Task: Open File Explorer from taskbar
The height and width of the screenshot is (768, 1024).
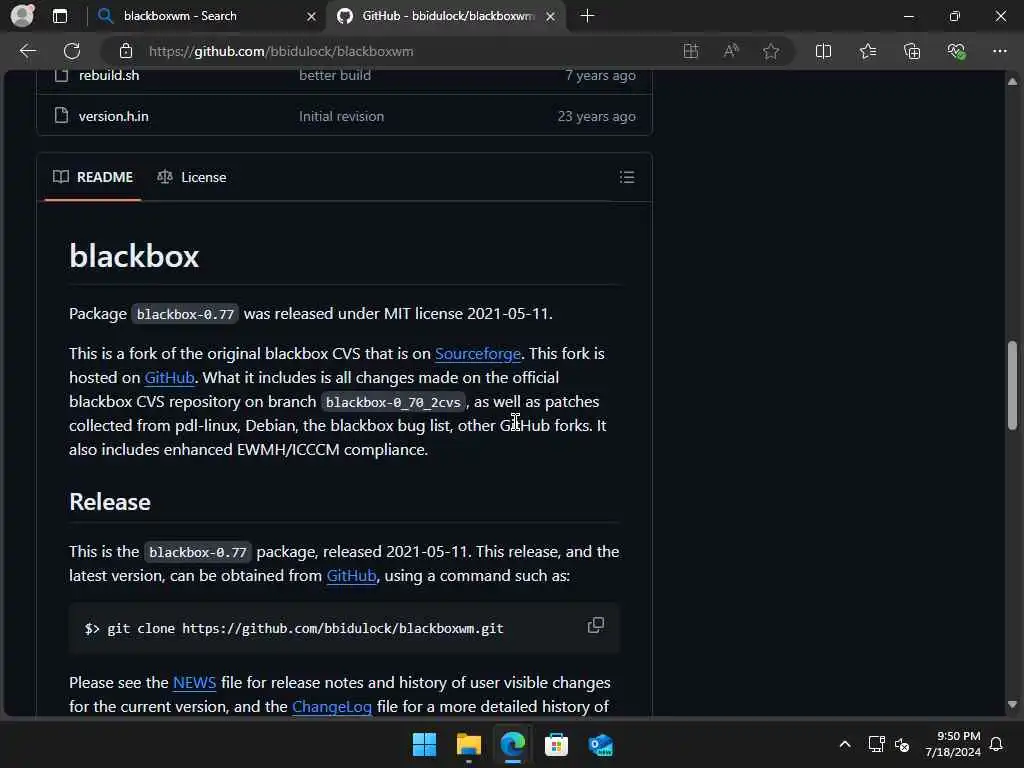Action: tap(469, 744)
